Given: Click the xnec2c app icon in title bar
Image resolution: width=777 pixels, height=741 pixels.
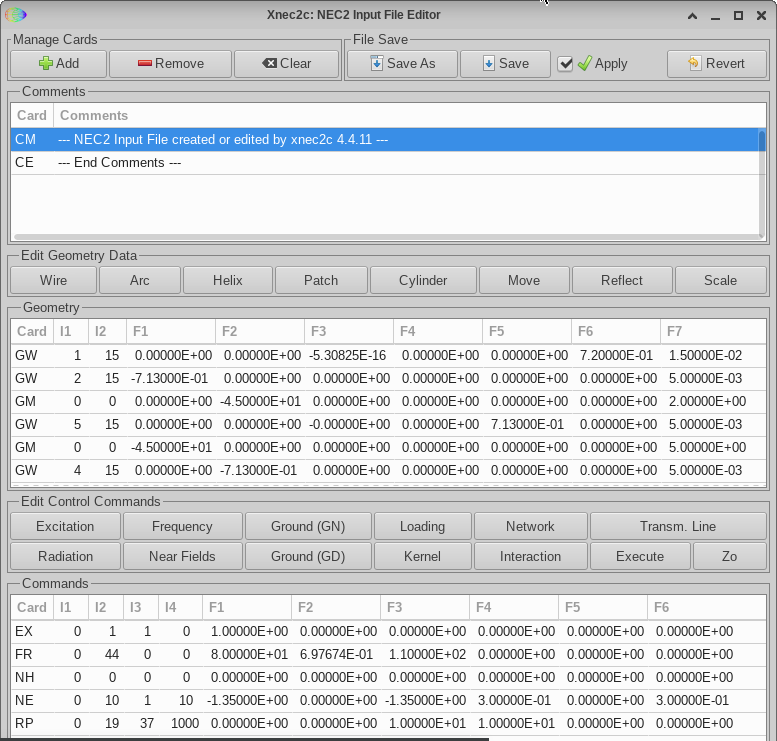Looking at the screenshot, I should tap(17, 15).
